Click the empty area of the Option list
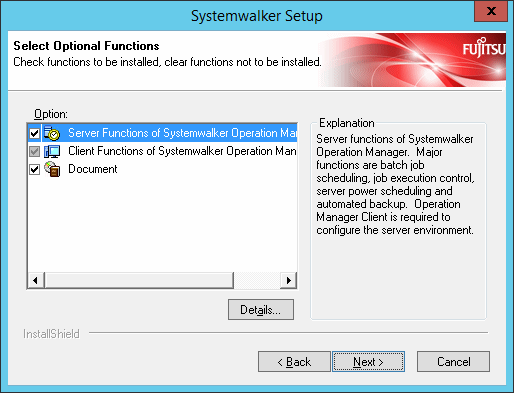This screenshot has height=393, width=514. [x=162, y=225]
